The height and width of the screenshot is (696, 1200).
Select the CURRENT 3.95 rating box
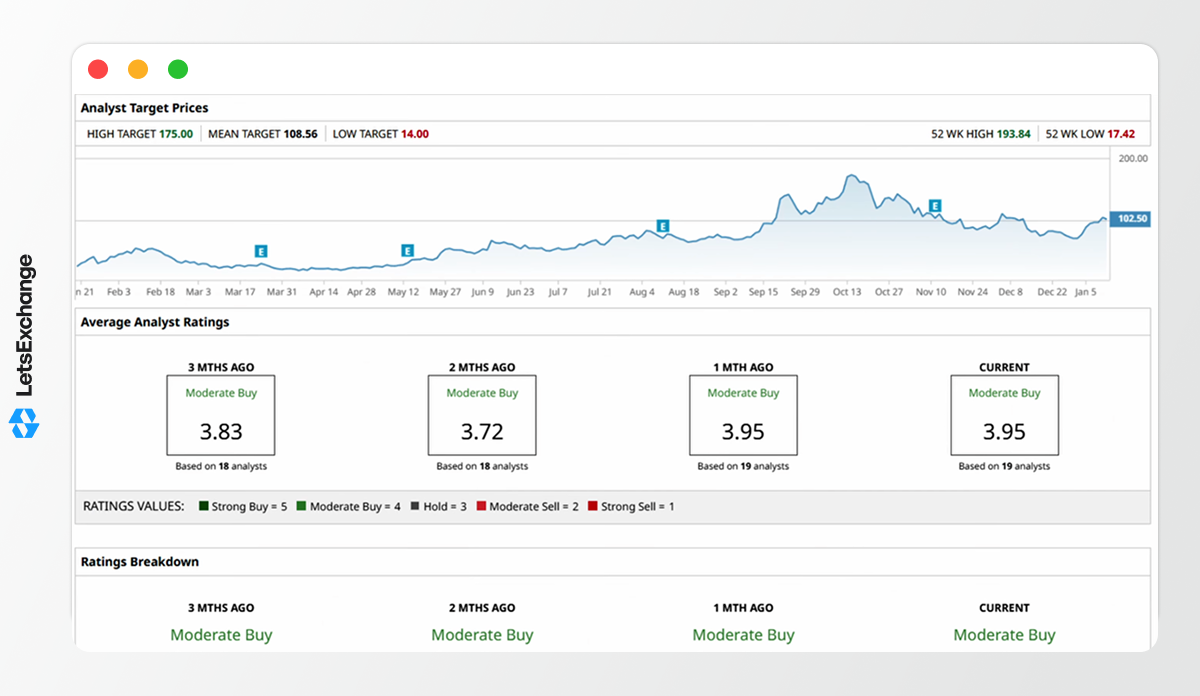point(1004,414)
